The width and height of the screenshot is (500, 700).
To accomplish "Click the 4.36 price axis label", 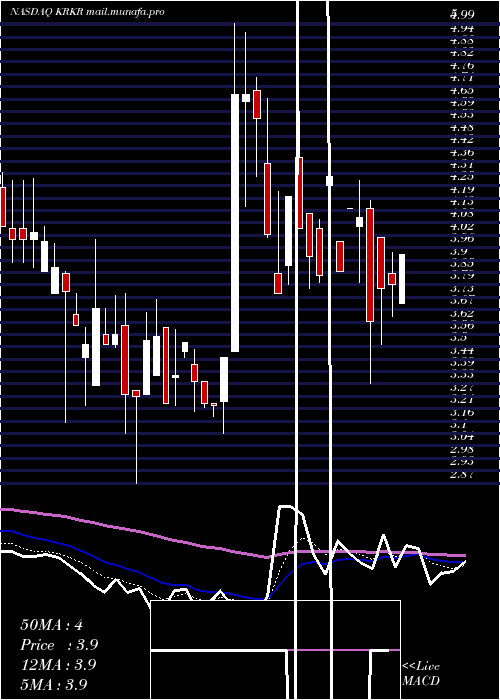I will pyautogui.click(x=462, y=153).
